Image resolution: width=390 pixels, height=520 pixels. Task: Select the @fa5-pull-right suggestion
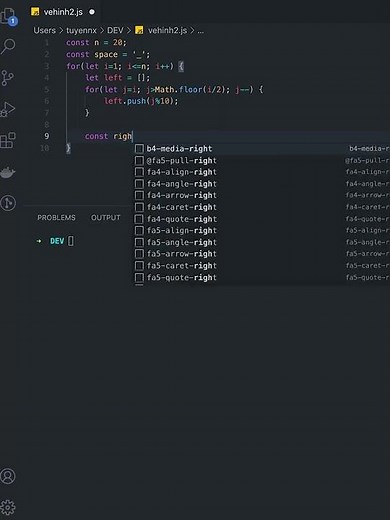click(x=262, y=161)
